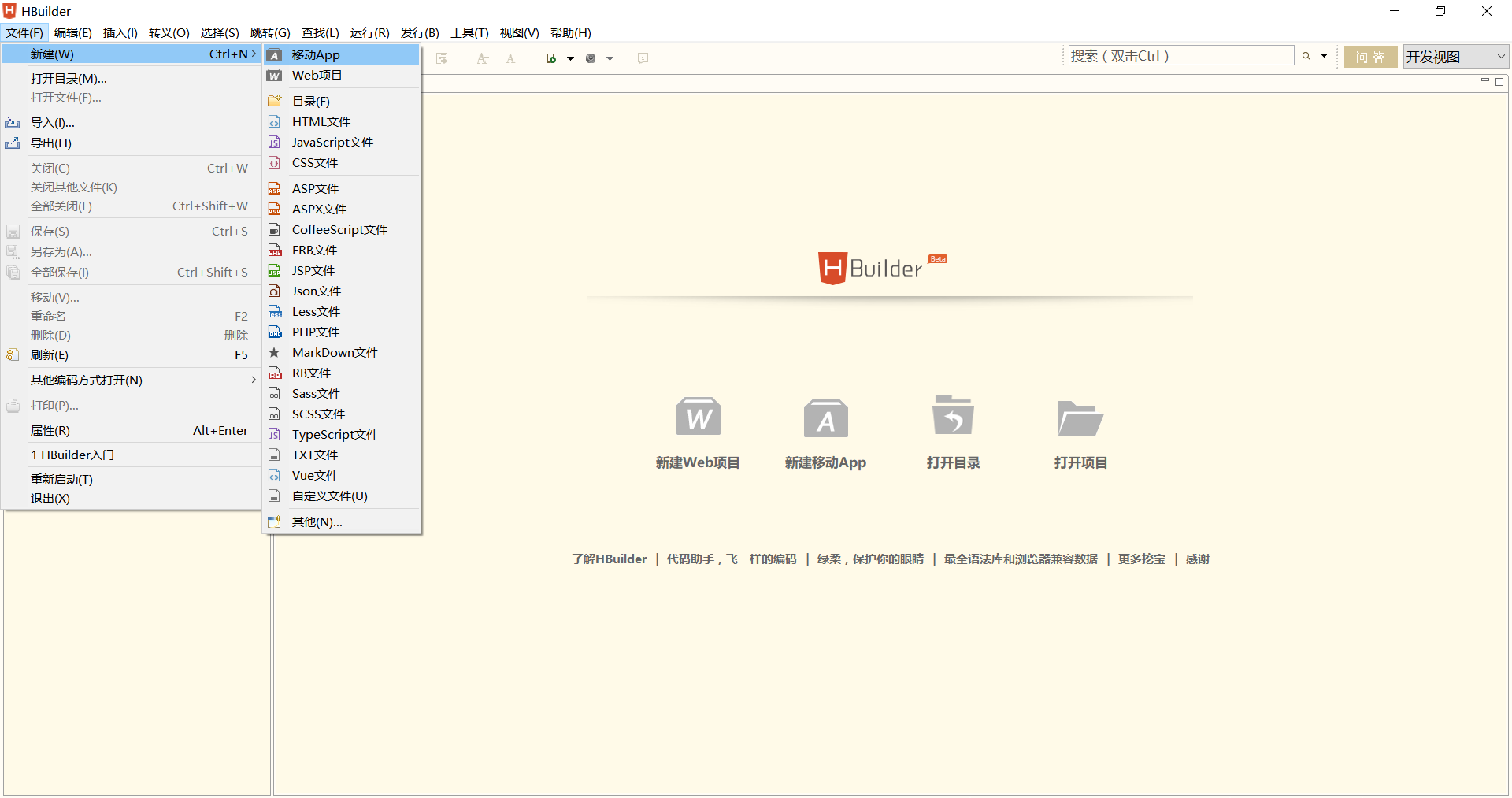The height and width of the screenshot is (798, 1512).
Task: Click the JSP文件 file icon
Action: click(x=274, y=270)
